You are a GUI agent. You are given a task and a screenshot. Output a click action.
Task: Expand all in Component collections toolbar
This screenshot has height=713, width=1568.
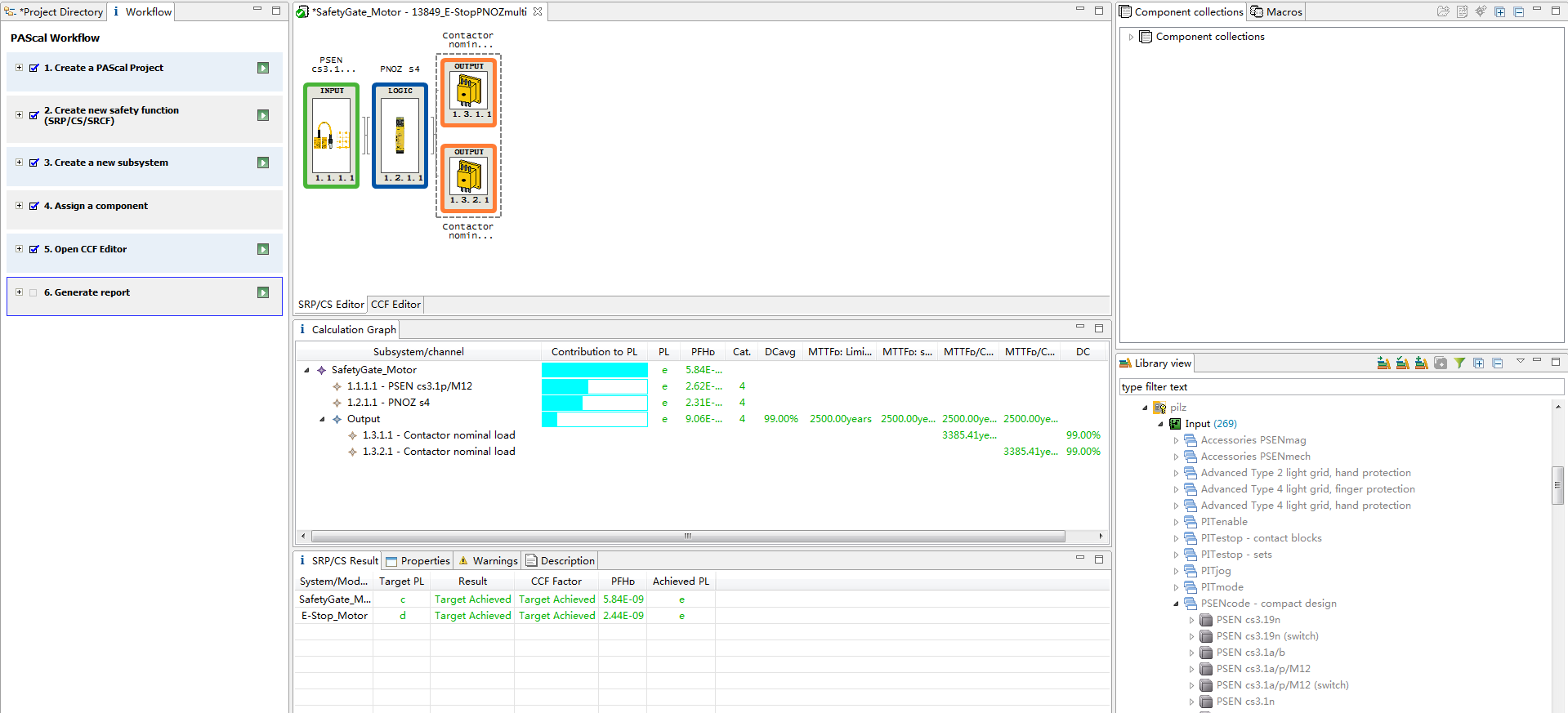pyautogui.click(x=1500, y=11)
